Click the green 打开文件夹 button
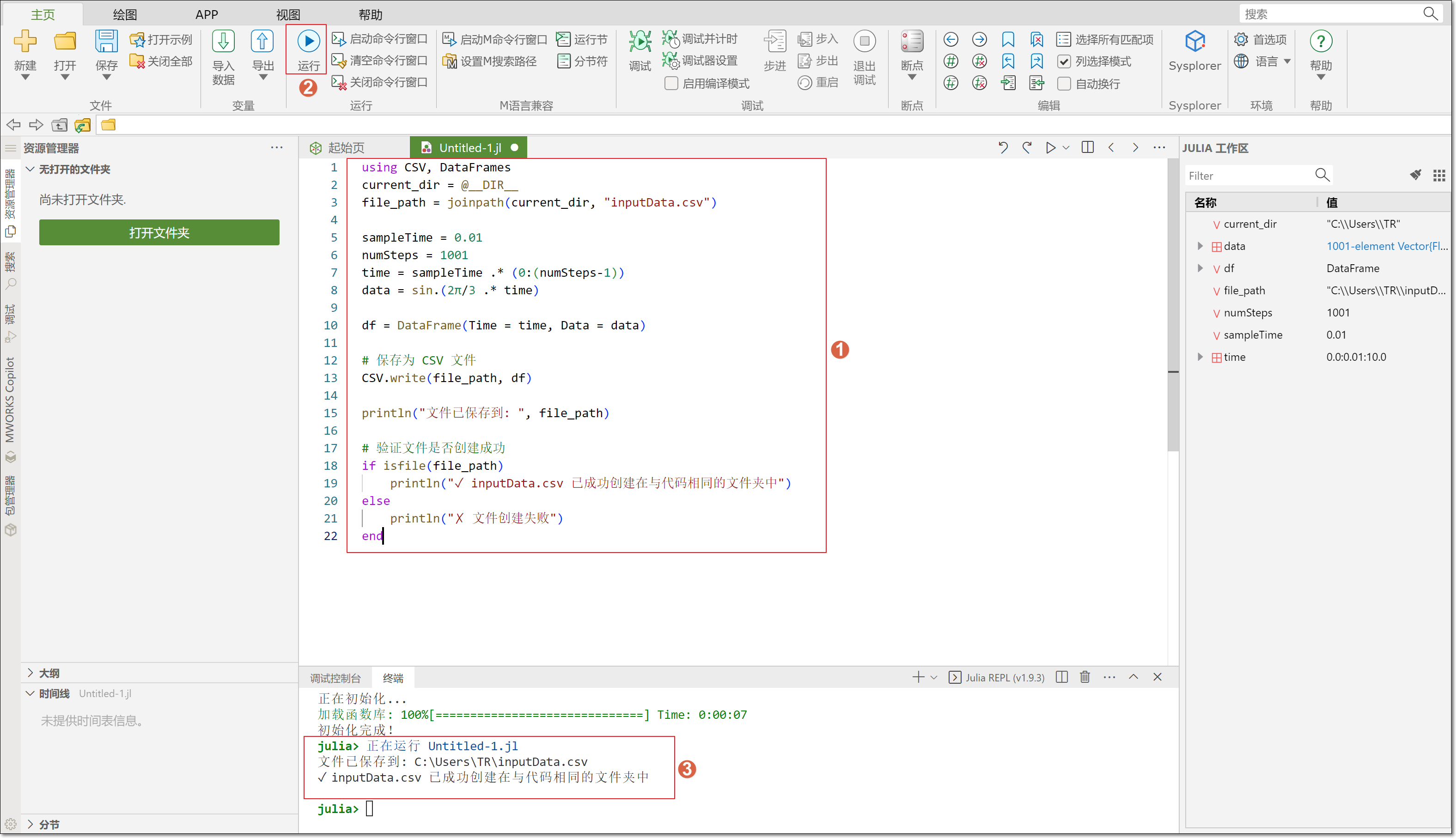 tap(159, 232)
